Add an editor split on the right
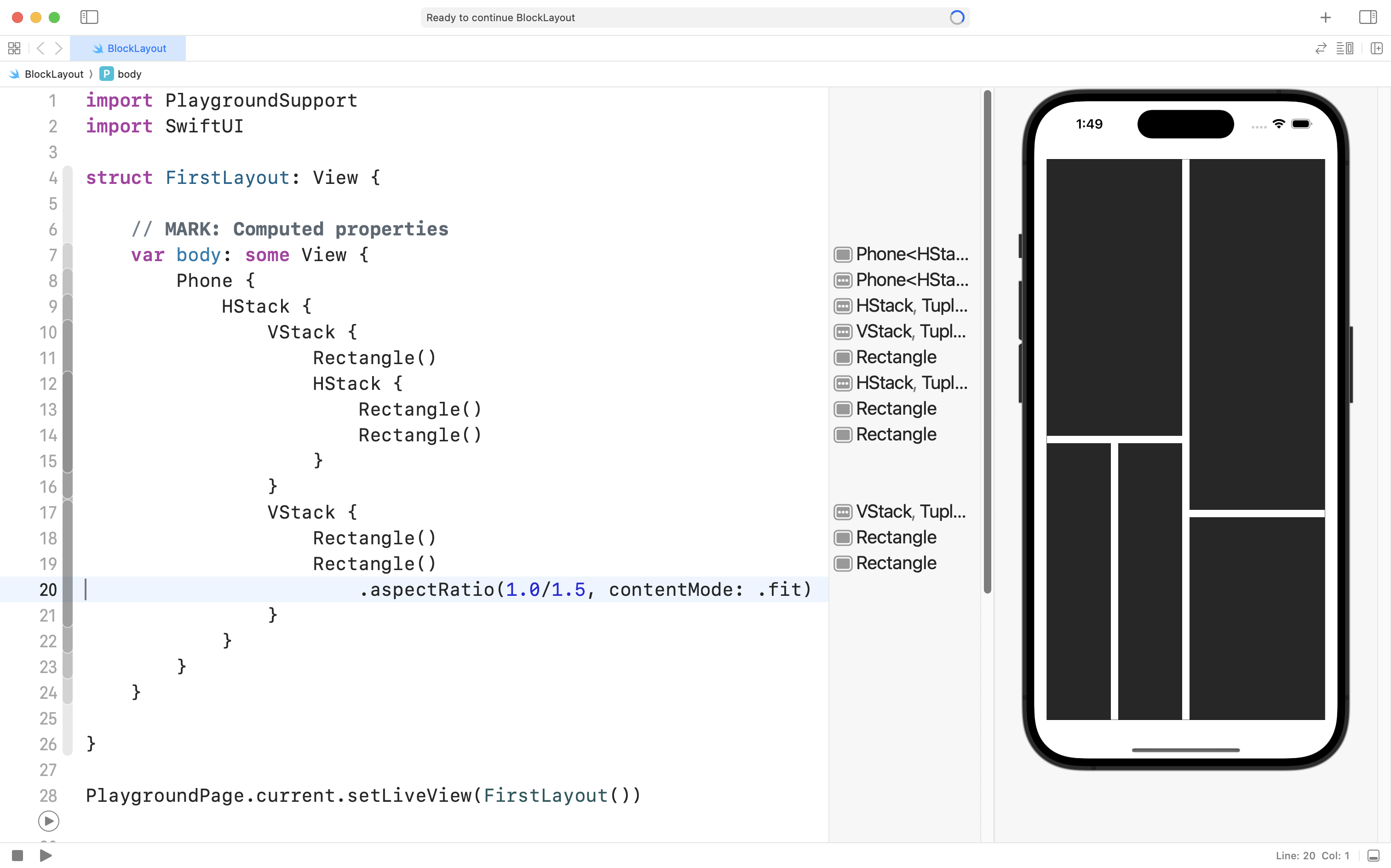 (x=1376, y=48)
